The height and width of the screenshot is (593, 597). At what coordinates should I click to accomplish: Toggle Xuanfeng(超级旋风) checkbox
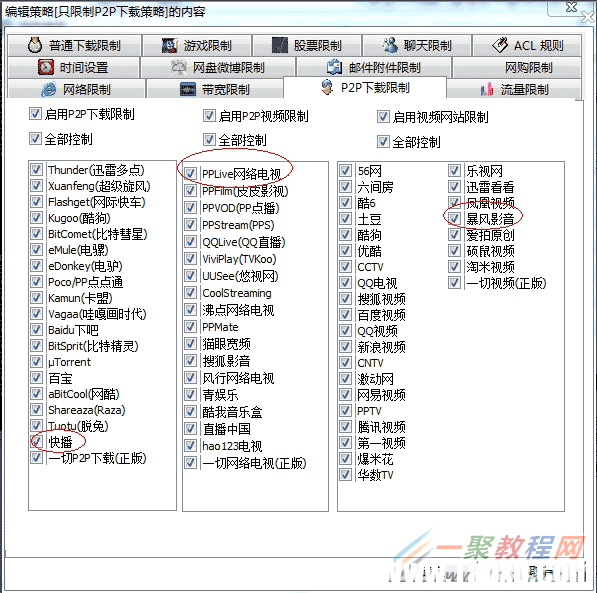[x=37, y=185]
